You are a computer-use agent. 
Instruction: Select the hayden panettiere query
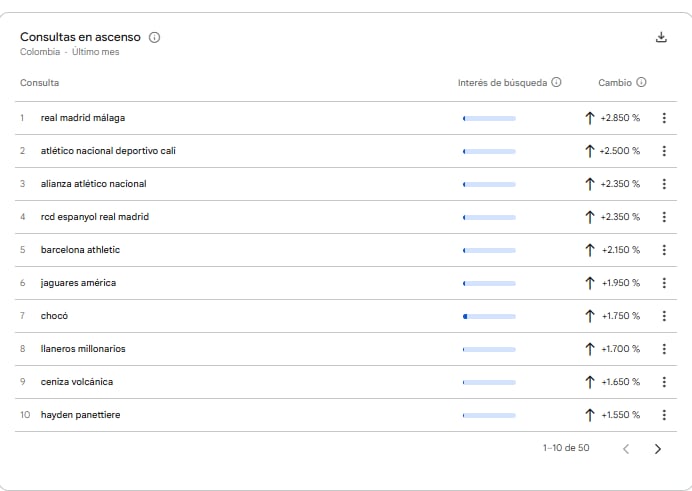pyautogui.click(x=80, y=415)
